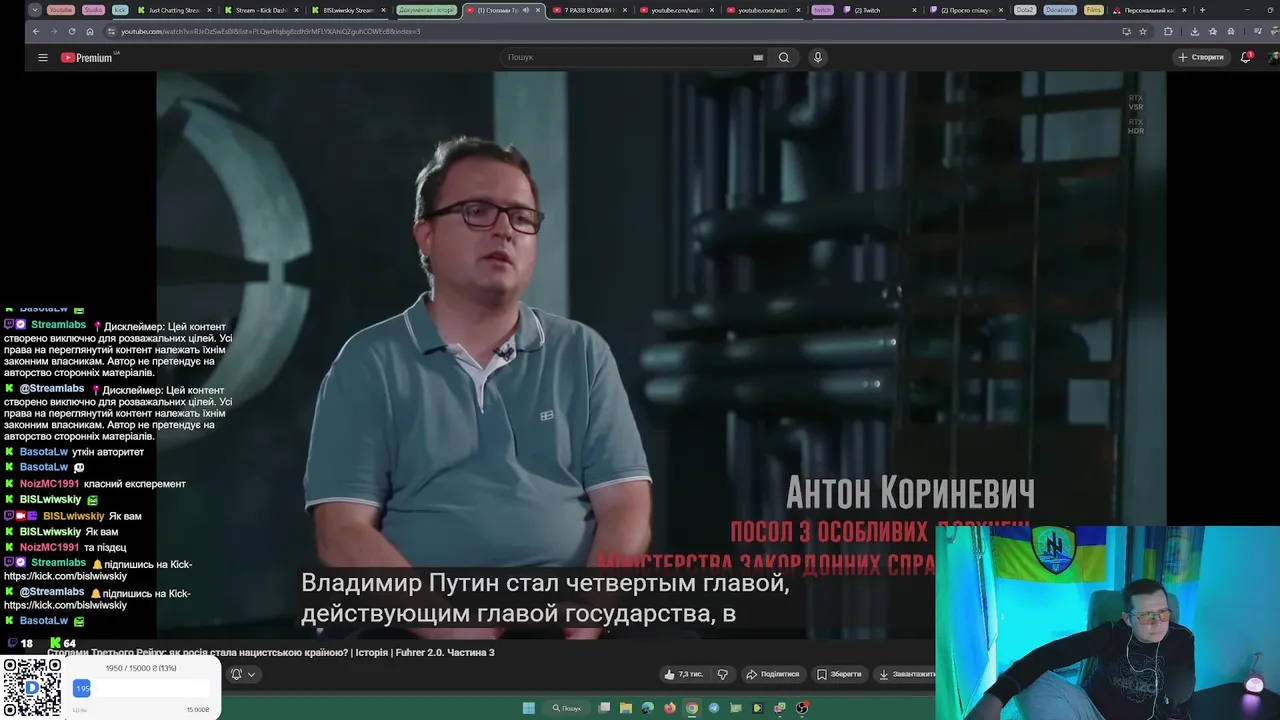Viewport: 1280px width, 720px height.
Task: Open File Explorer from the taskbar
Action: pyautogui.click(x=626, y=708)
